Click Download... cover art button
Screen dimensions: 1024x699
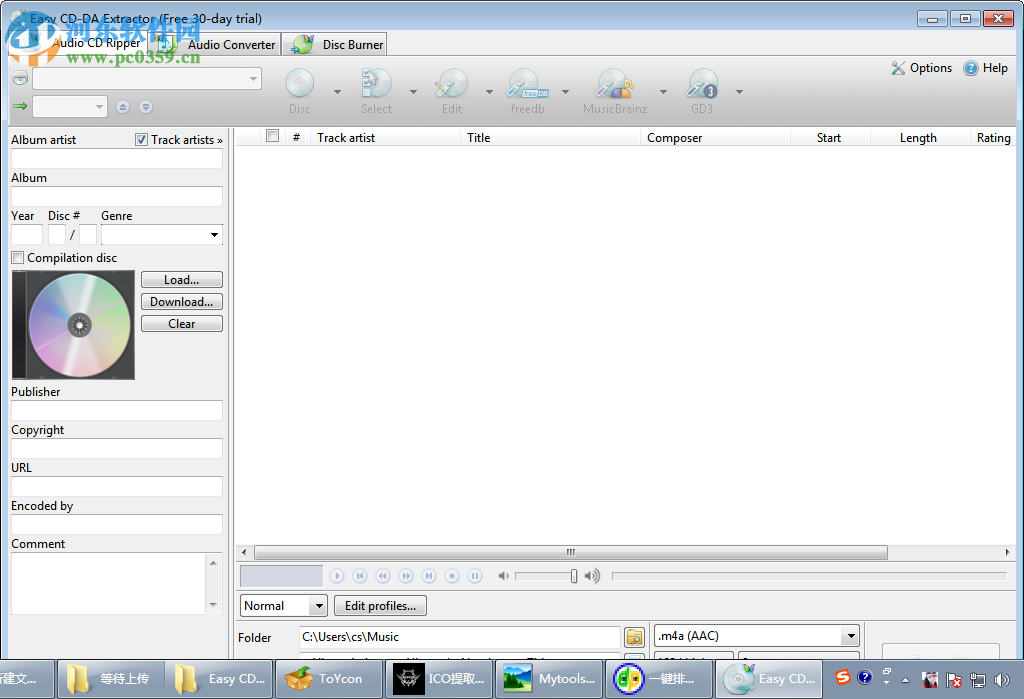coord(182,302)
